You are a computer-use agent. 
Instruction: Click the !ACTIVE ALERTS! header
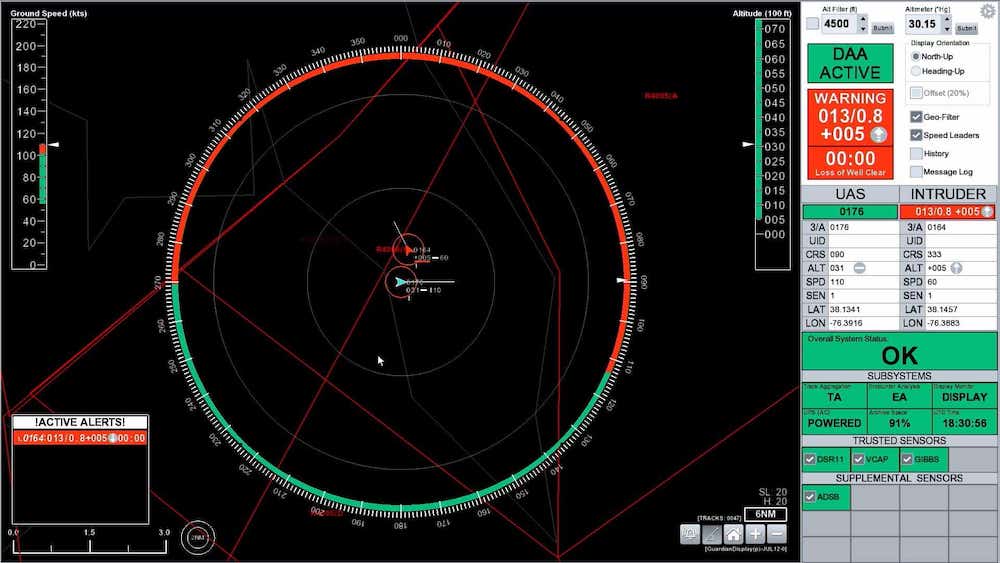tap(80, 422)
